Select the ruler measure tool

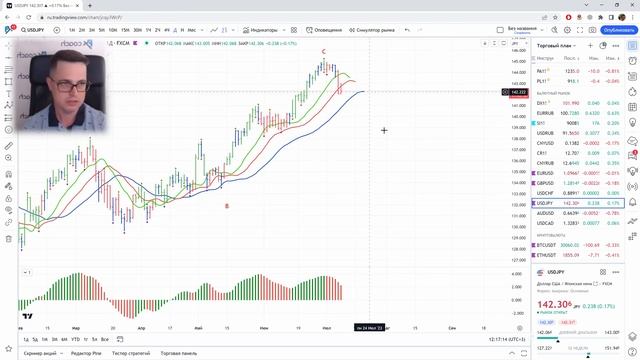pos(9,146)
